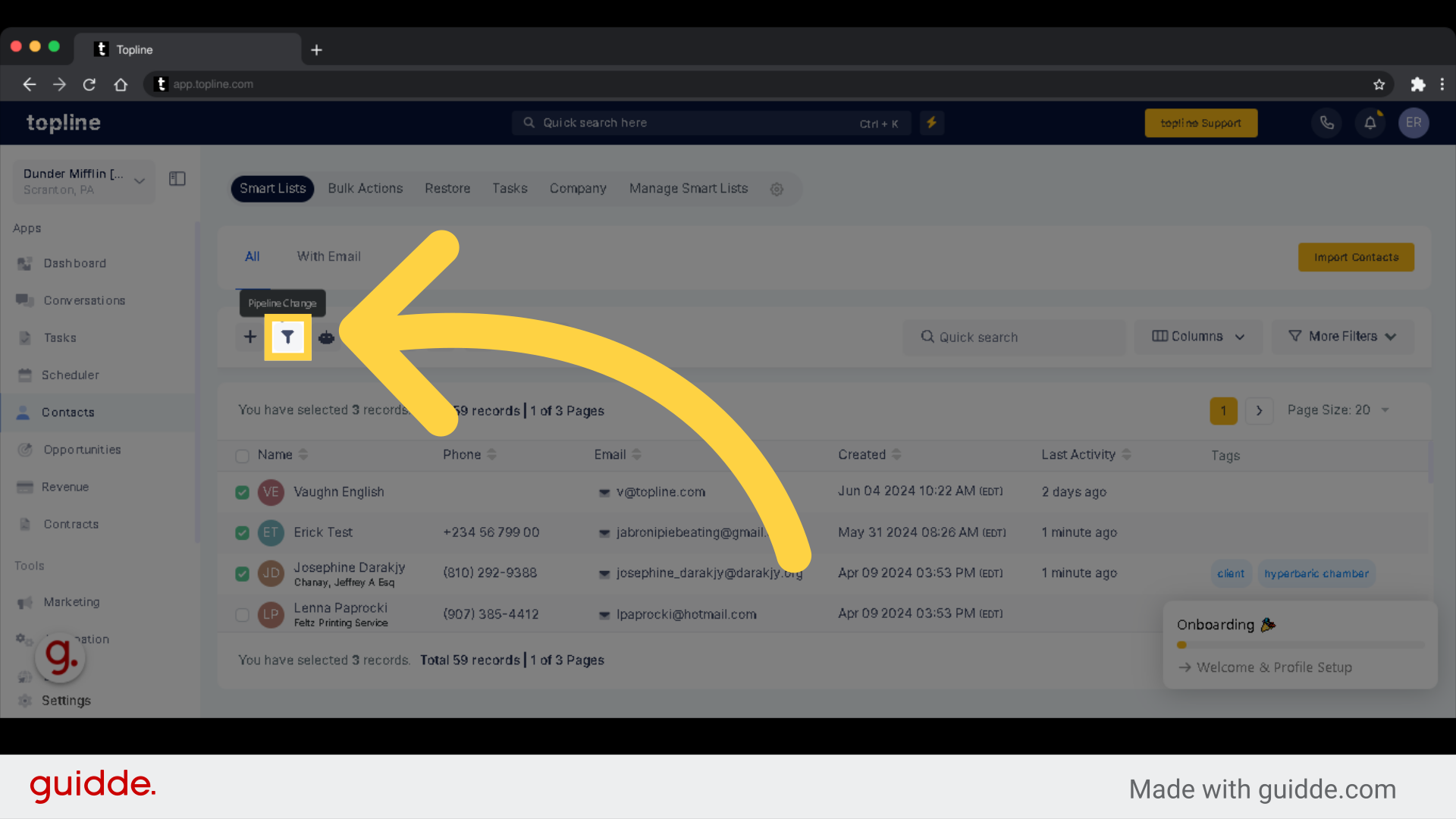The image size is (1456, 819).
Task: Toggle checkbox for Lenna Paprocki record
Action: [241, 614]
